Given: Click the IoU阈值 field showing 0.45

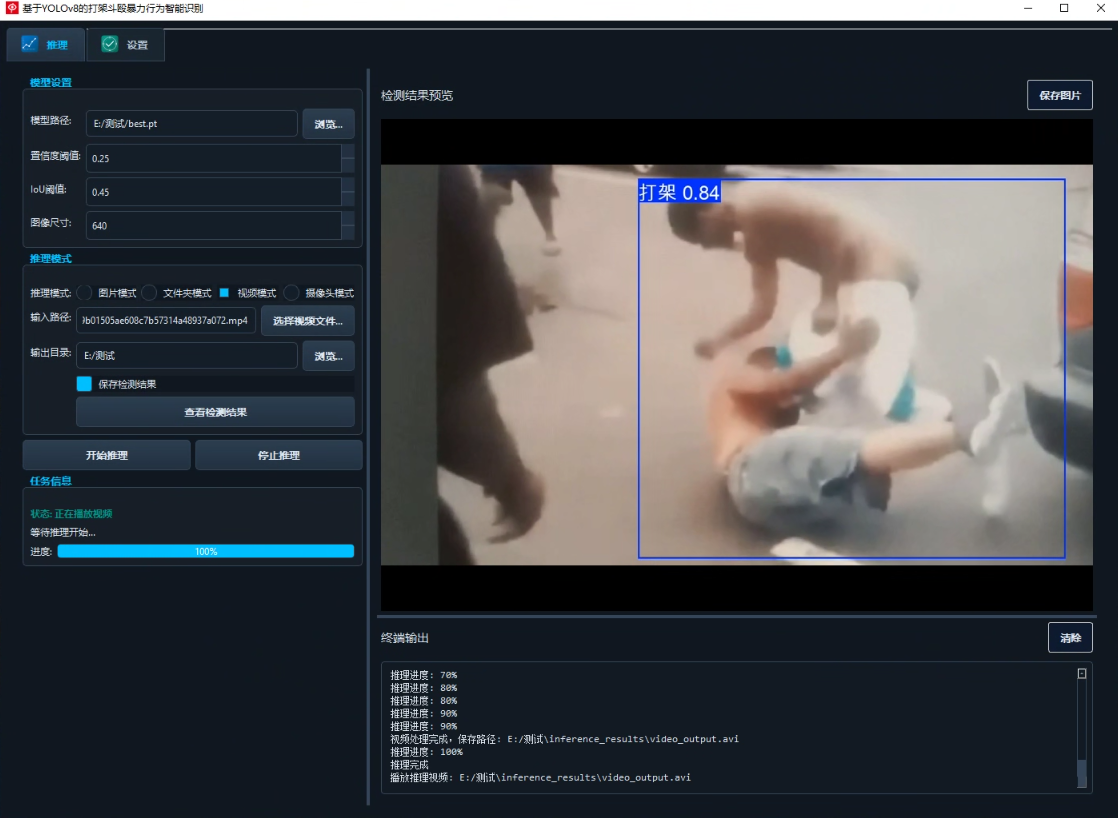Looking at the screenshot, I should 214,192.
